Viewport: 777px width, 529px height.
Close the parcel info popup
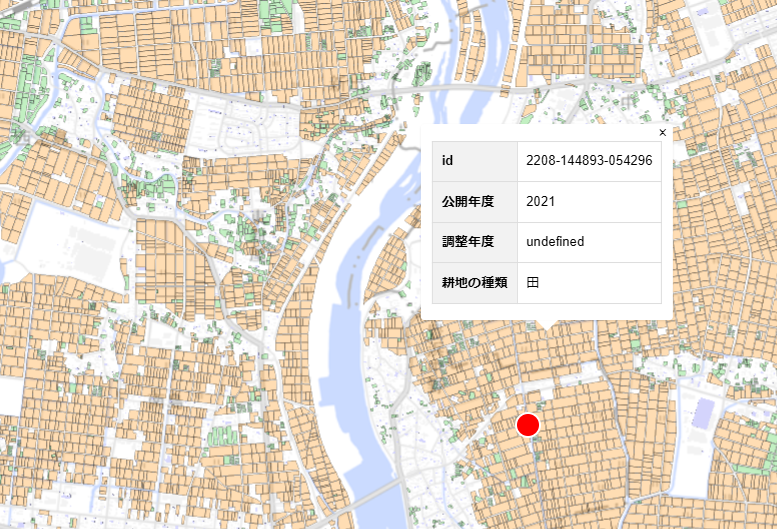[x=662, y=132]
